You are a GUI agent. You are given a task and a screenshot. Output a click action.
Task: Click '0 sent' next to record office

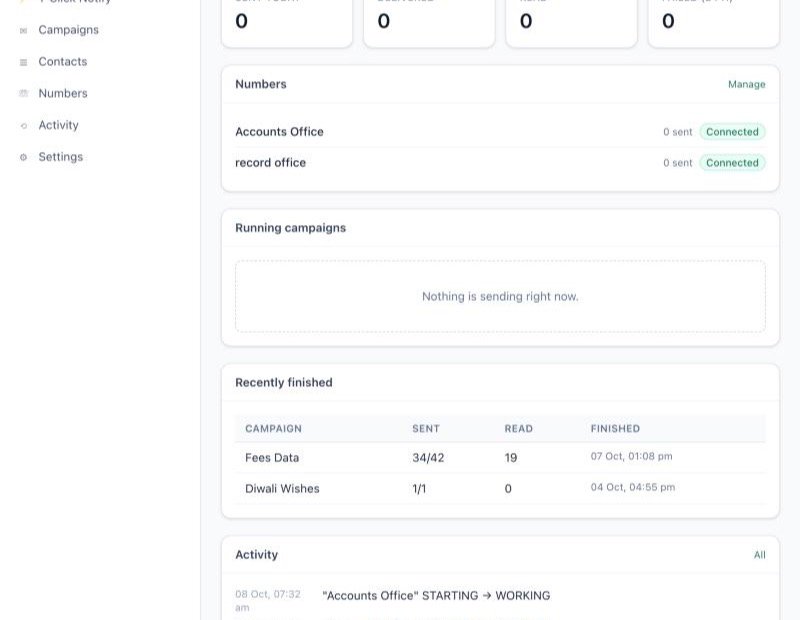pyautogui.click(x=678, y=163)
